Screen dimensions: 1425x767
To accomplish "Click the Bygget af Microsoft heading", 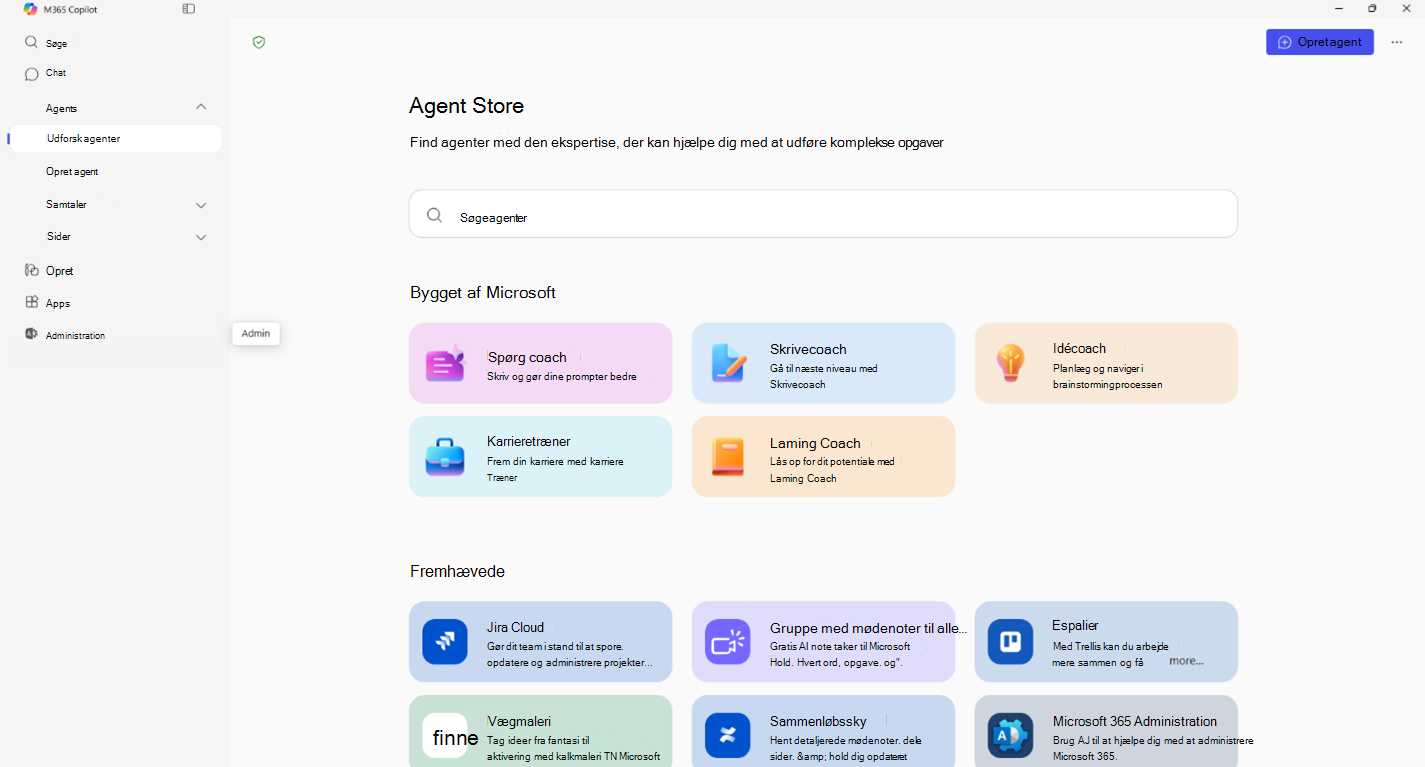I will click(483, 292).
